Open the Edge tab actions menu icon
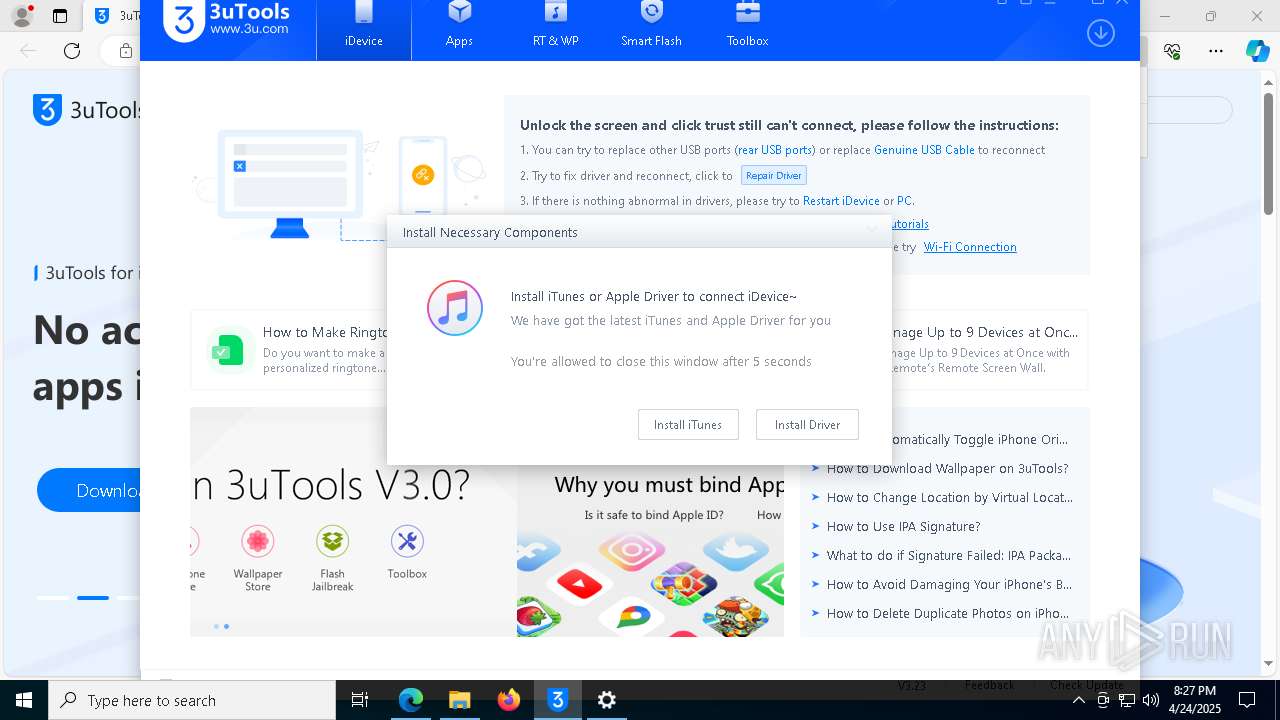The height and width of the screenshot is (720, 1280). [60, 16]
